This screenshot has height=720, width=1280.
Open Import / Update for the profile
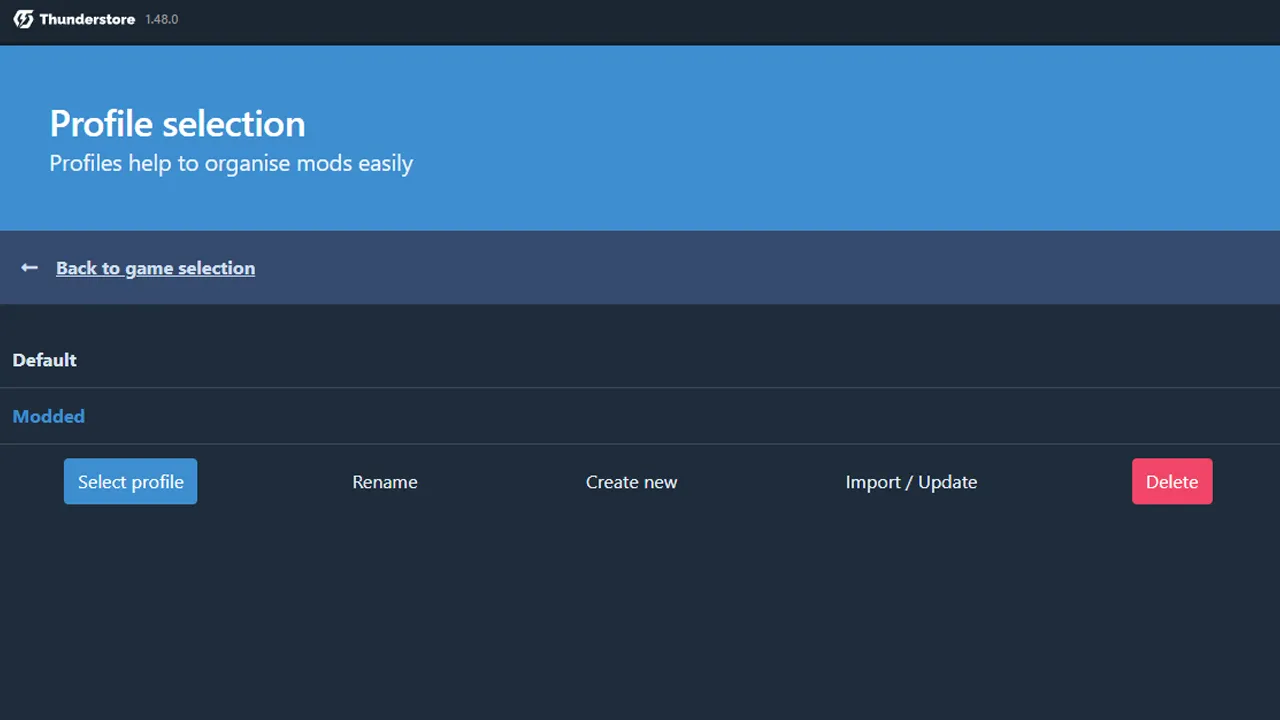click(911, 481)
